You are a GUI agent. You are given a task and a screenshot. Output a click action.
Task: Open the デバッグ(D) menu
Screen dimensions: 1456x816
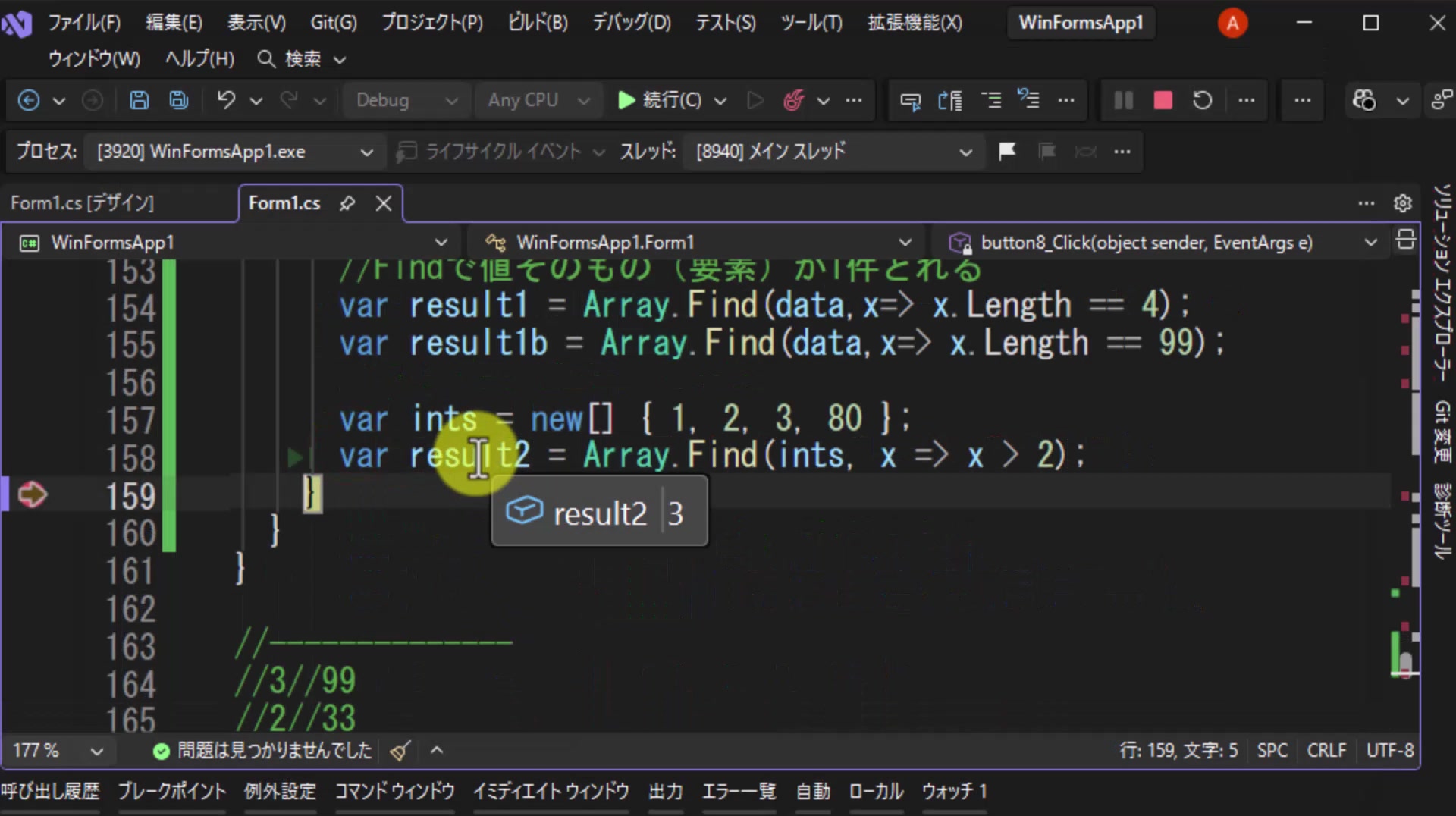(x=632, y=23)
